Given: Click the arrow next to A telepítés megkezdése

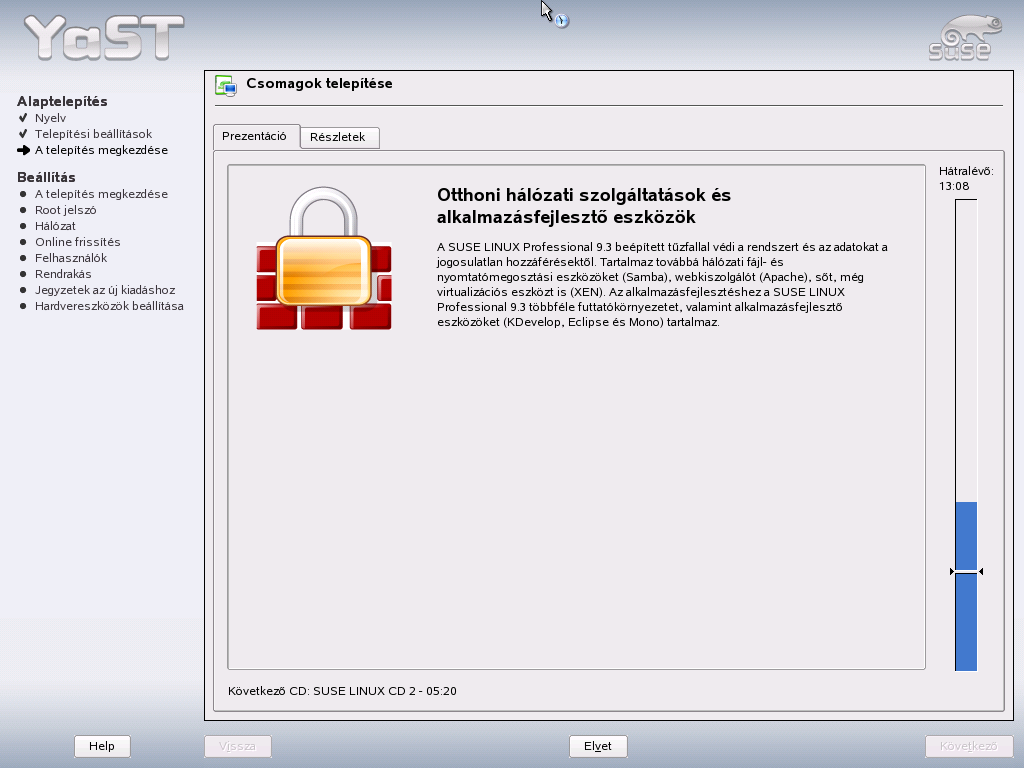Looking at the screenshot, I should click(24, 150).
